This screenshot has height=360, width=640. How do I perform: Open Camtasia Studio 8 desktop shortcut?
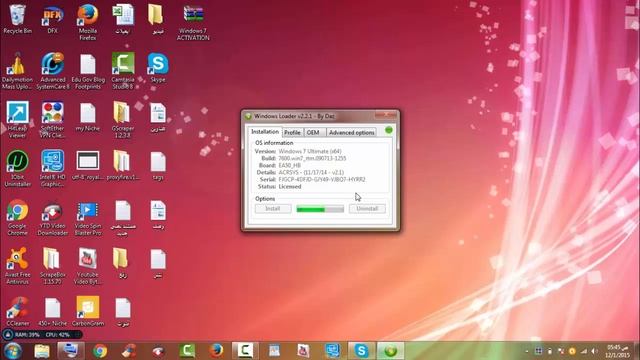pyautogui.click(x=123, y=71)
